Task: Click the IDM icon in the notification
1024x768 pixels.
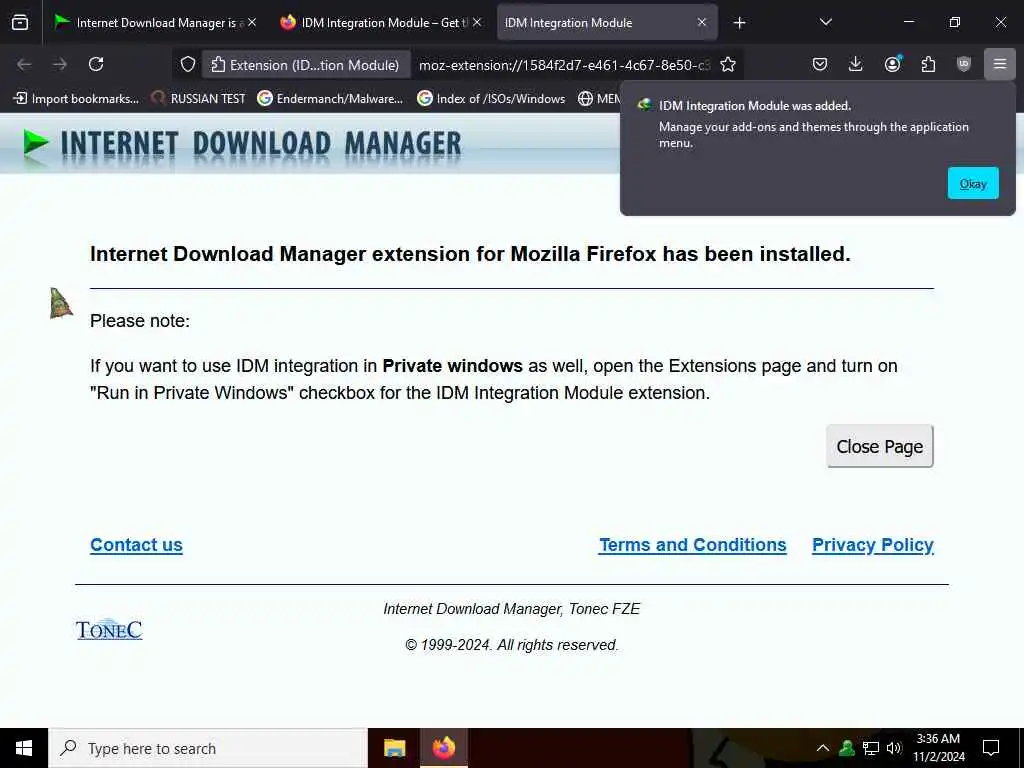Action: [x=645, y=105]
